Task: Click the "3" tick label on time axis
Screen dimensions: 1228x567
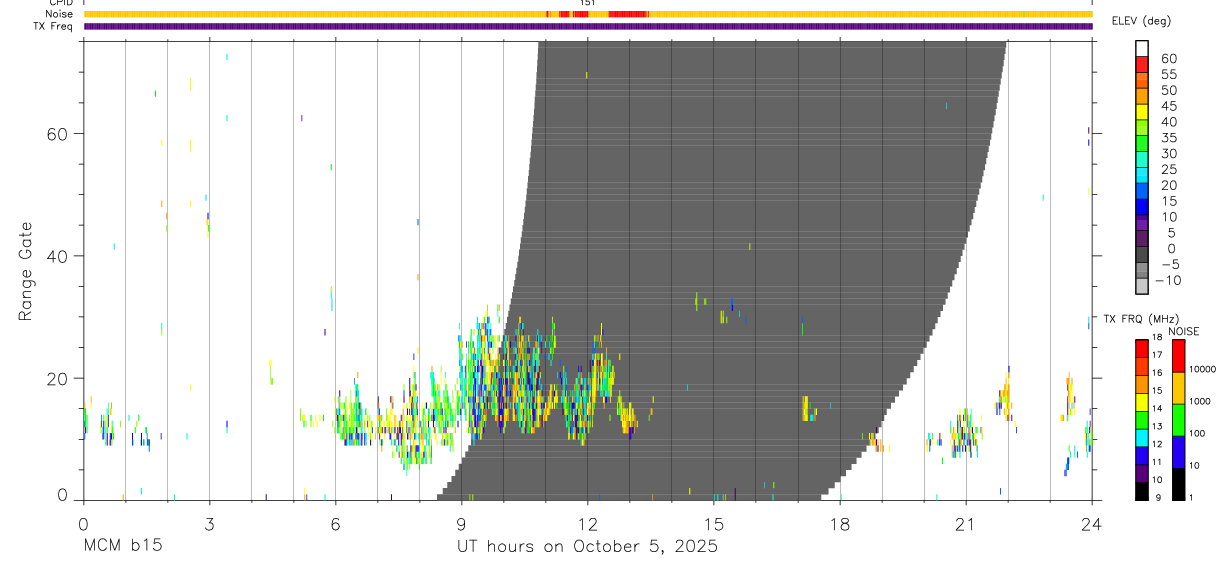Action: 209,524
